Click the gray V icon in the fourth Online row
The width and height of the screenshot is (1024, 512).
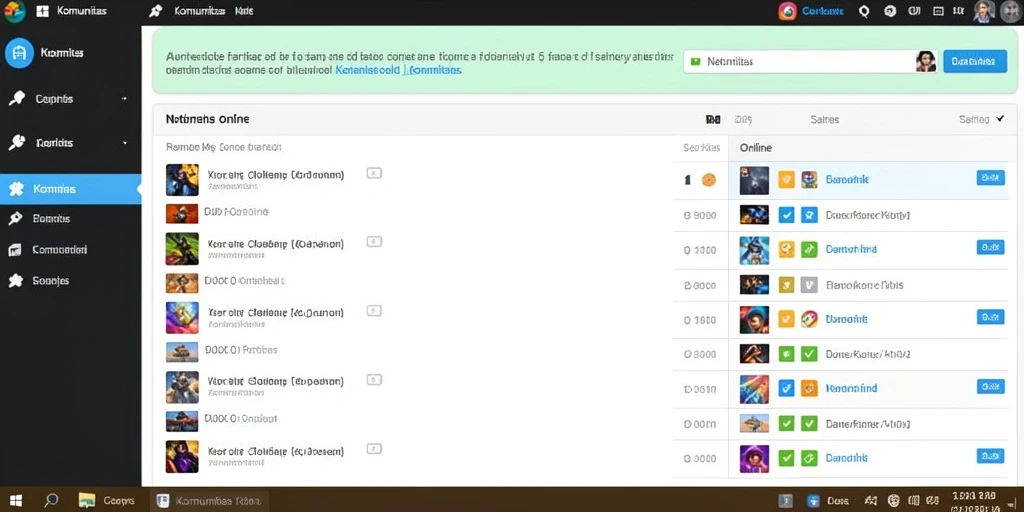click(809, 285)
